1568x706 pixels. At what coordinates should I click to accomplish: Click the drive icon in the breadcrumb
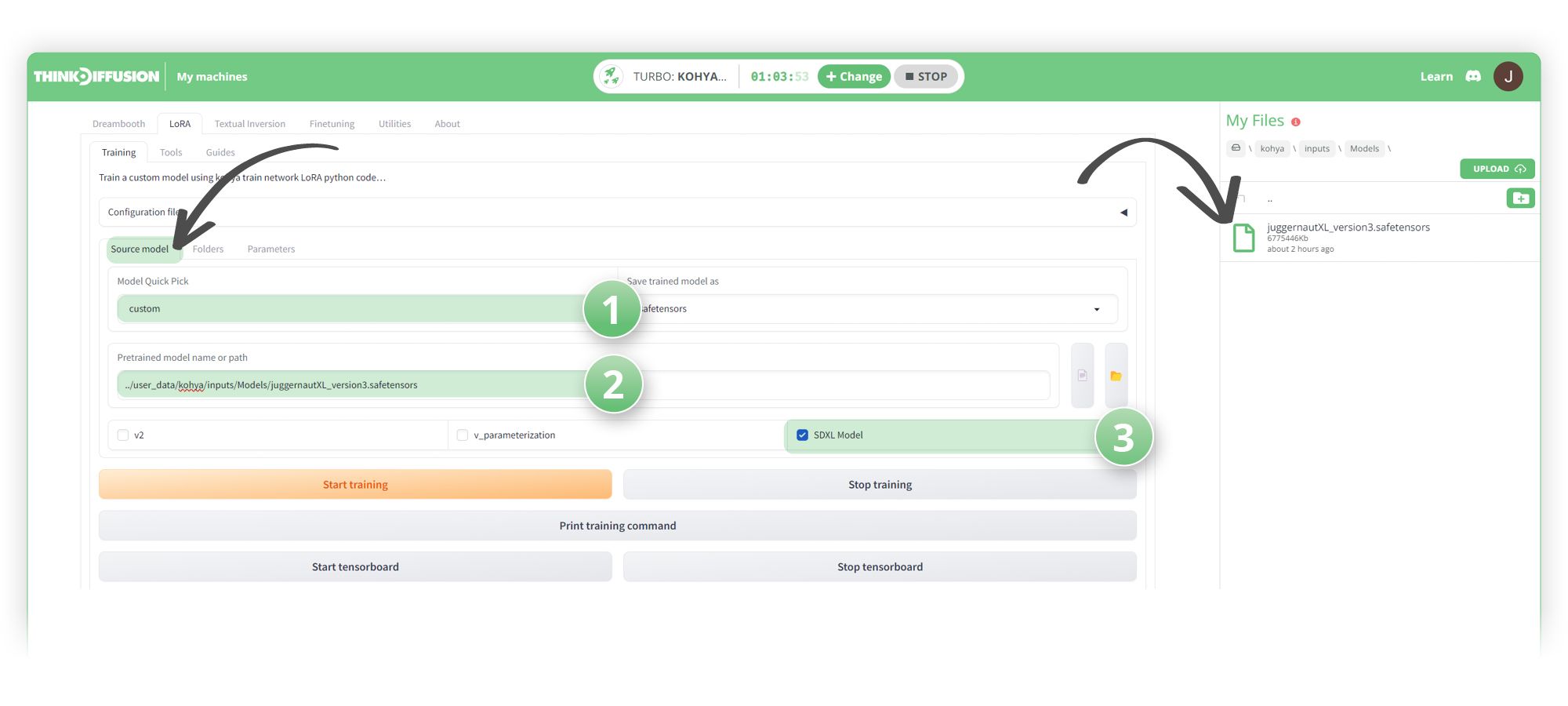coord(1236,148)
